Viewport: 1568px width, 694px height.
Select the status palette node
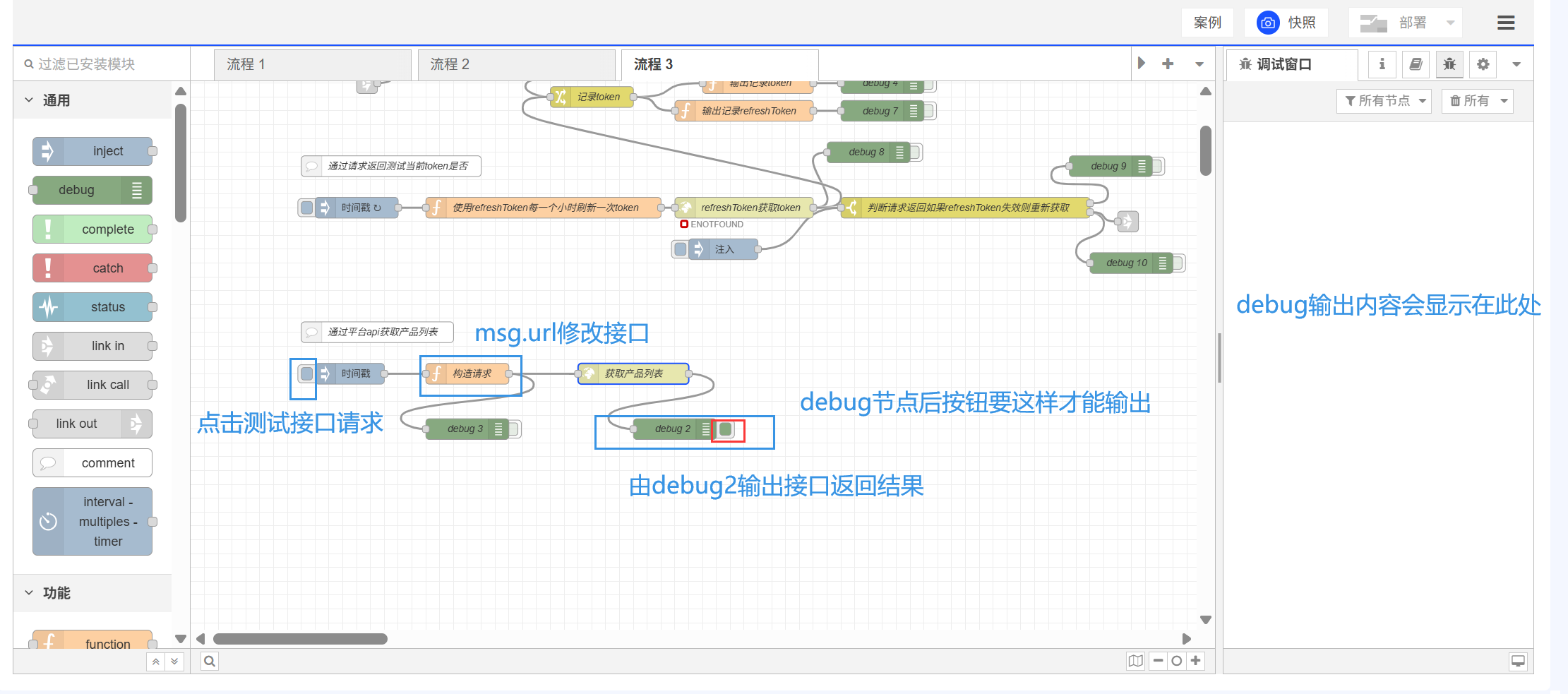pos(92,307)
